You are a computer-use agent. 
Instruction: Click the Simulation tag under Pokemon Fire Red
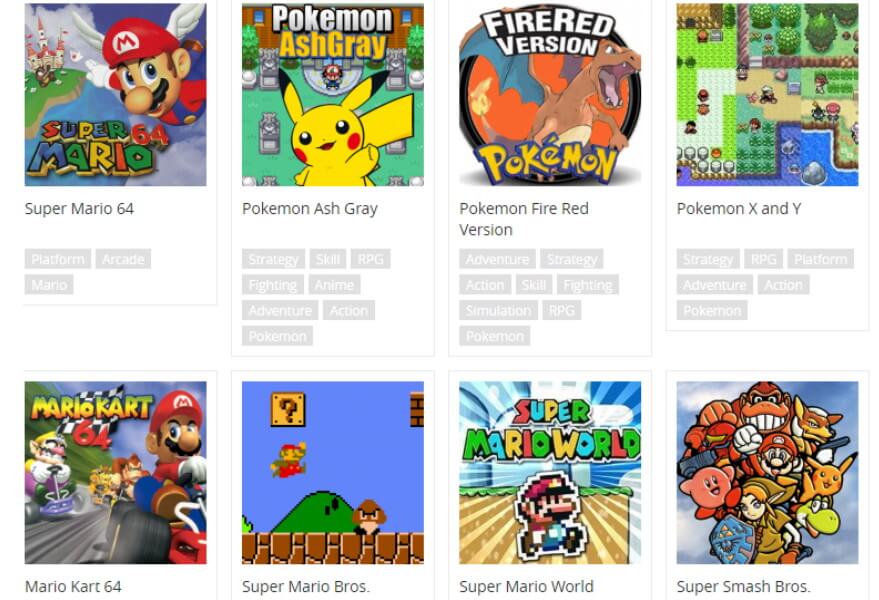498,311
